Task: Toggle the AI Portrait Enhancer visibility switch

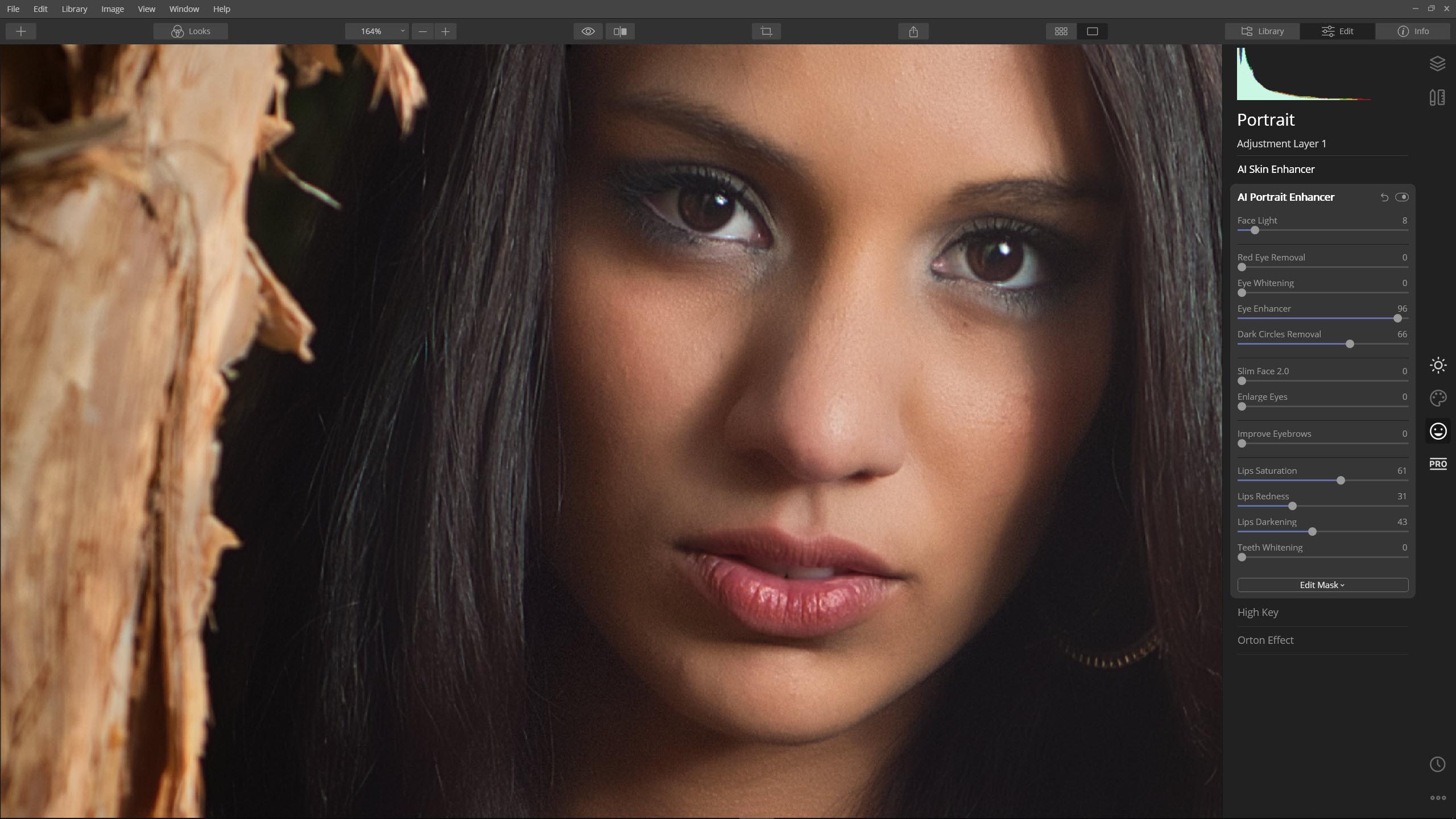Action: pos(1402,197)
